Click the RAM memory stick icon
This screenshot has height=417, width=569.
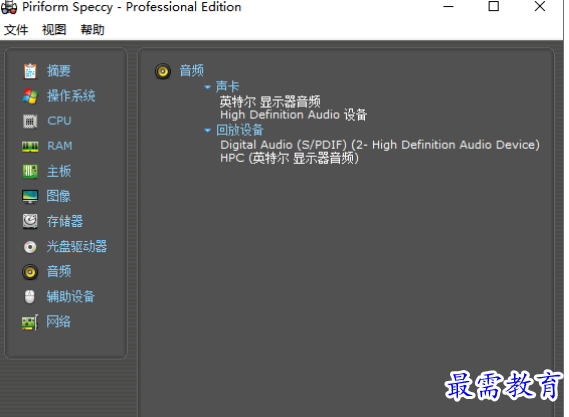click(x=30, y=146)
